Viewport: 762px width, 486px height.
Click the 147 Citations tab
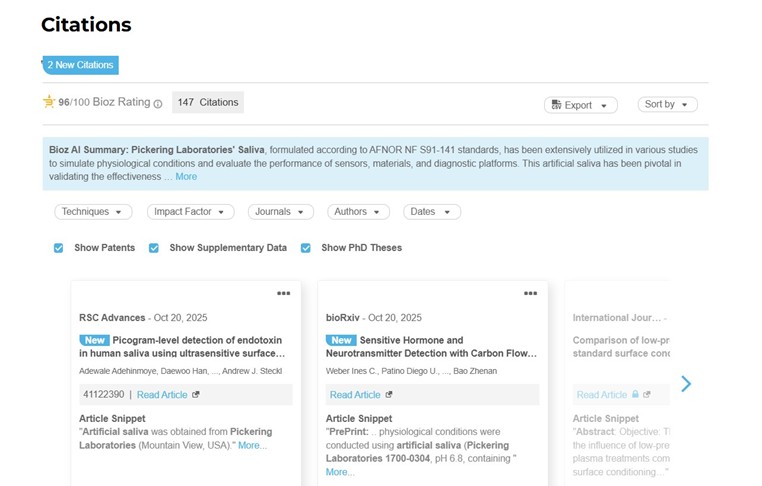pos(207,102)
